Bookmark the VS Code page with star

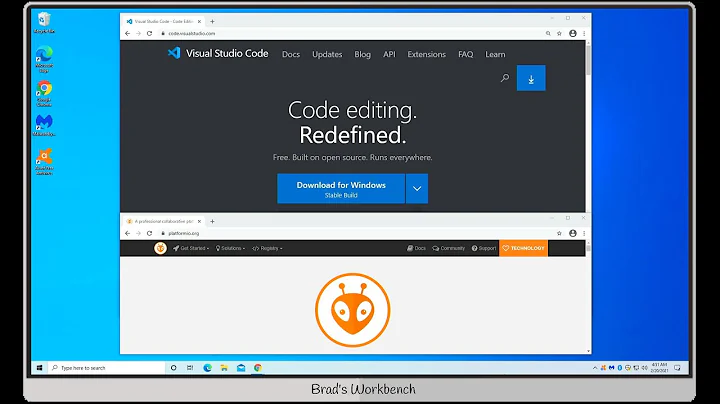click(559, 34)
